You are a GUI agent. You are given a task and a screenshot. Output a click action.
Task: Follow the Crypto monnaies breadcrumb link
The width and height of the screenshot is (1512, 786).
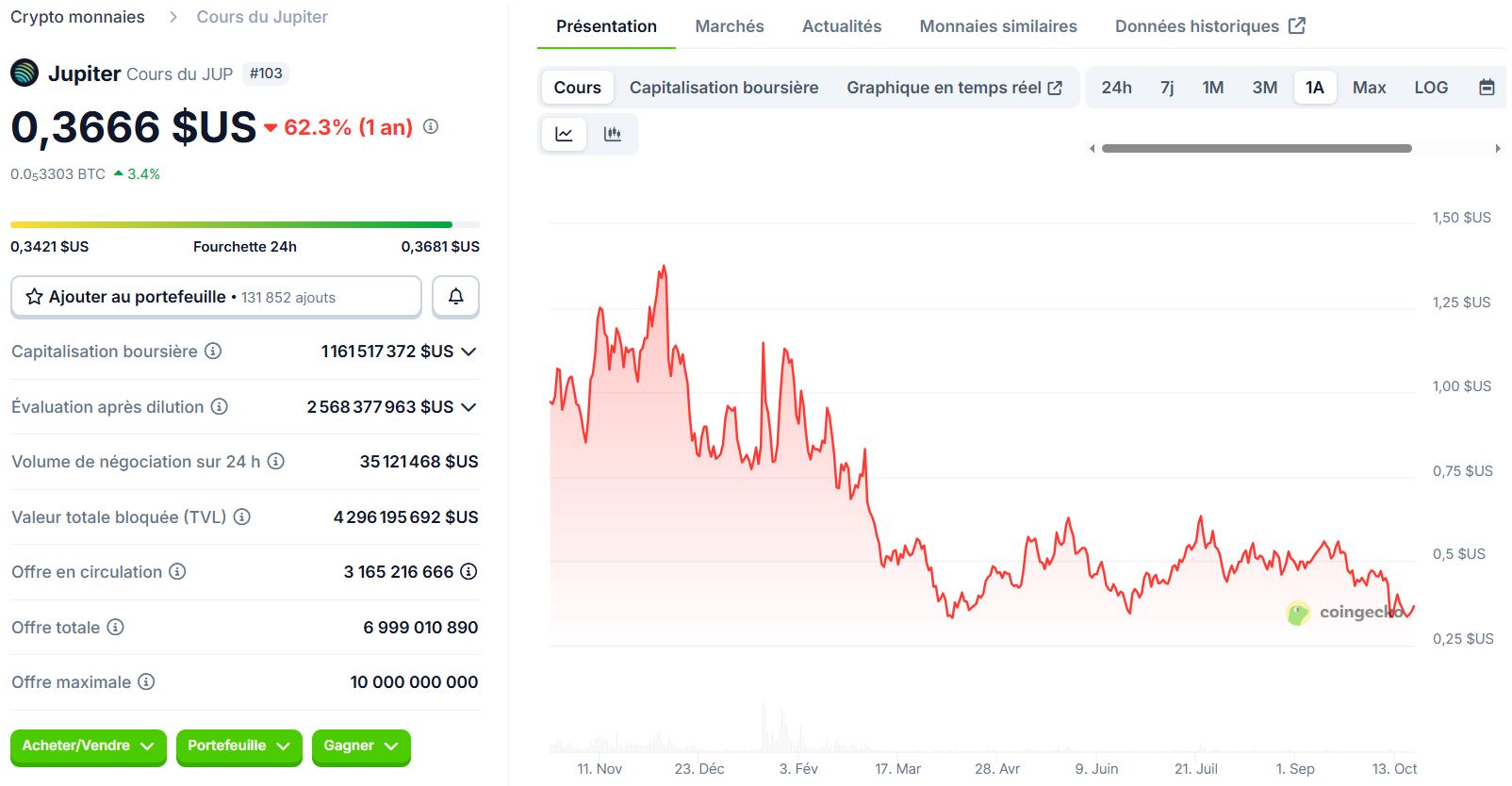coord(77,17)
